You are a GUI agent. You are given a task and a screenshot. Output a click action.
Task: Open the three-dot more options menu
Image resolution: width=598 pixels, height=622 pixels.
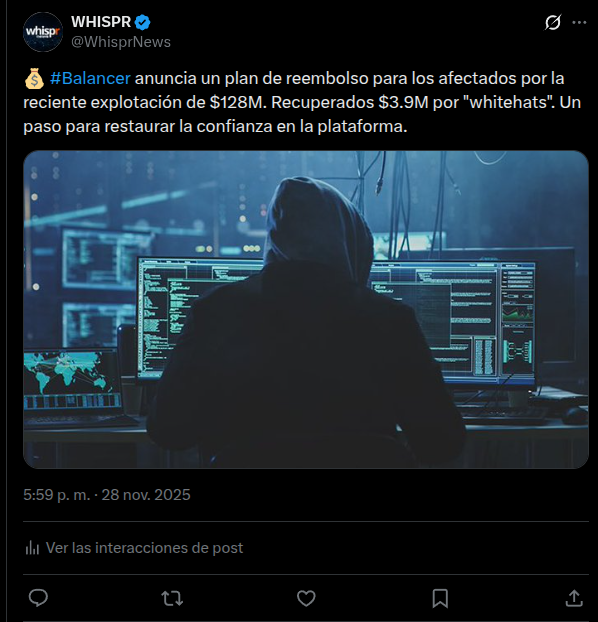[x=579, y=23]
